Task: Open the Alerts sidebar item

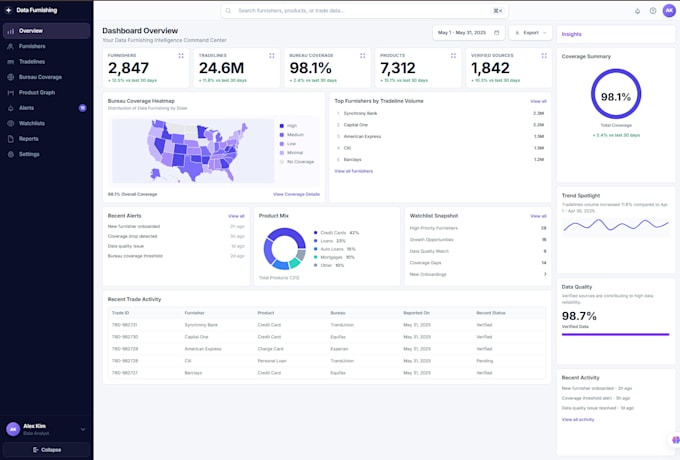Action: 46,108
